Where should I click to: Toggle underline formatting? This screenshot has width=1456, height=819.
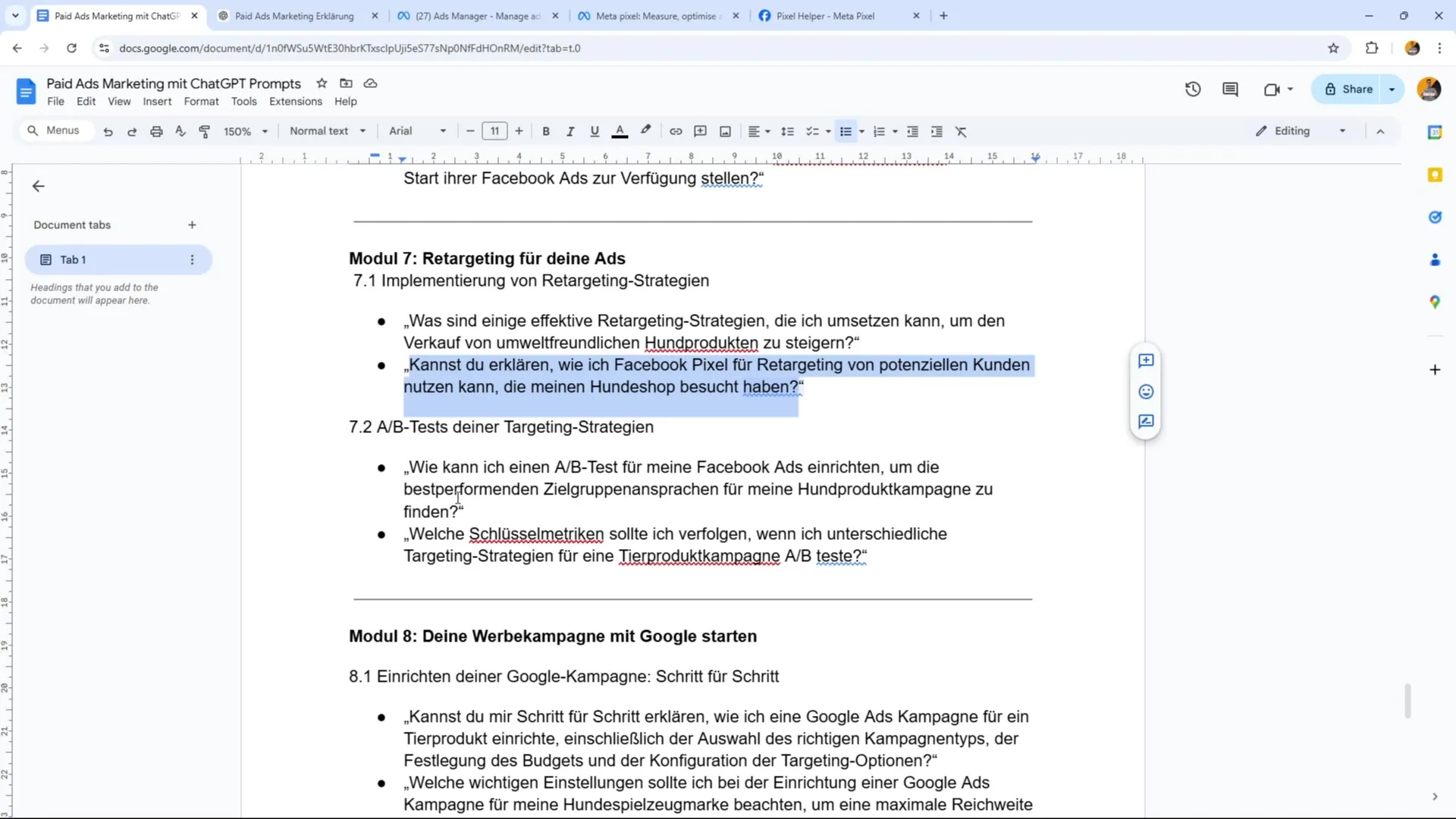(x=595, y=131)
